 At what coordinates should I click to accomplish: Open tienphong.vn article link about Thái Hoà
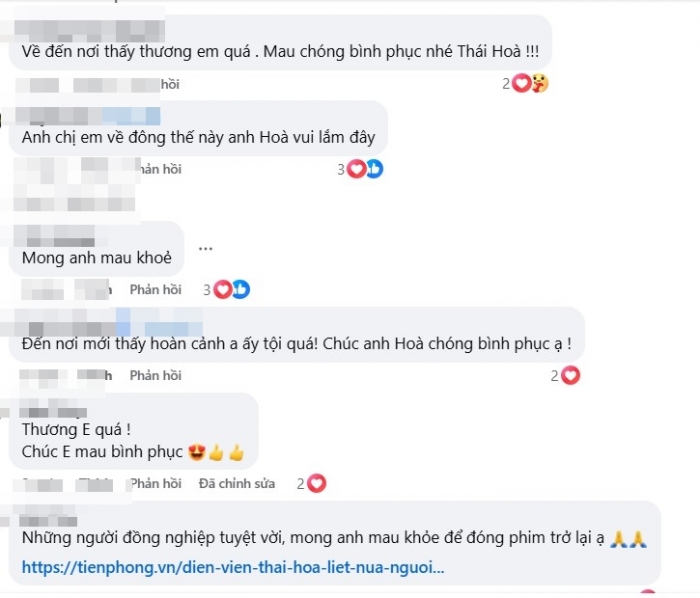(233, 567)
